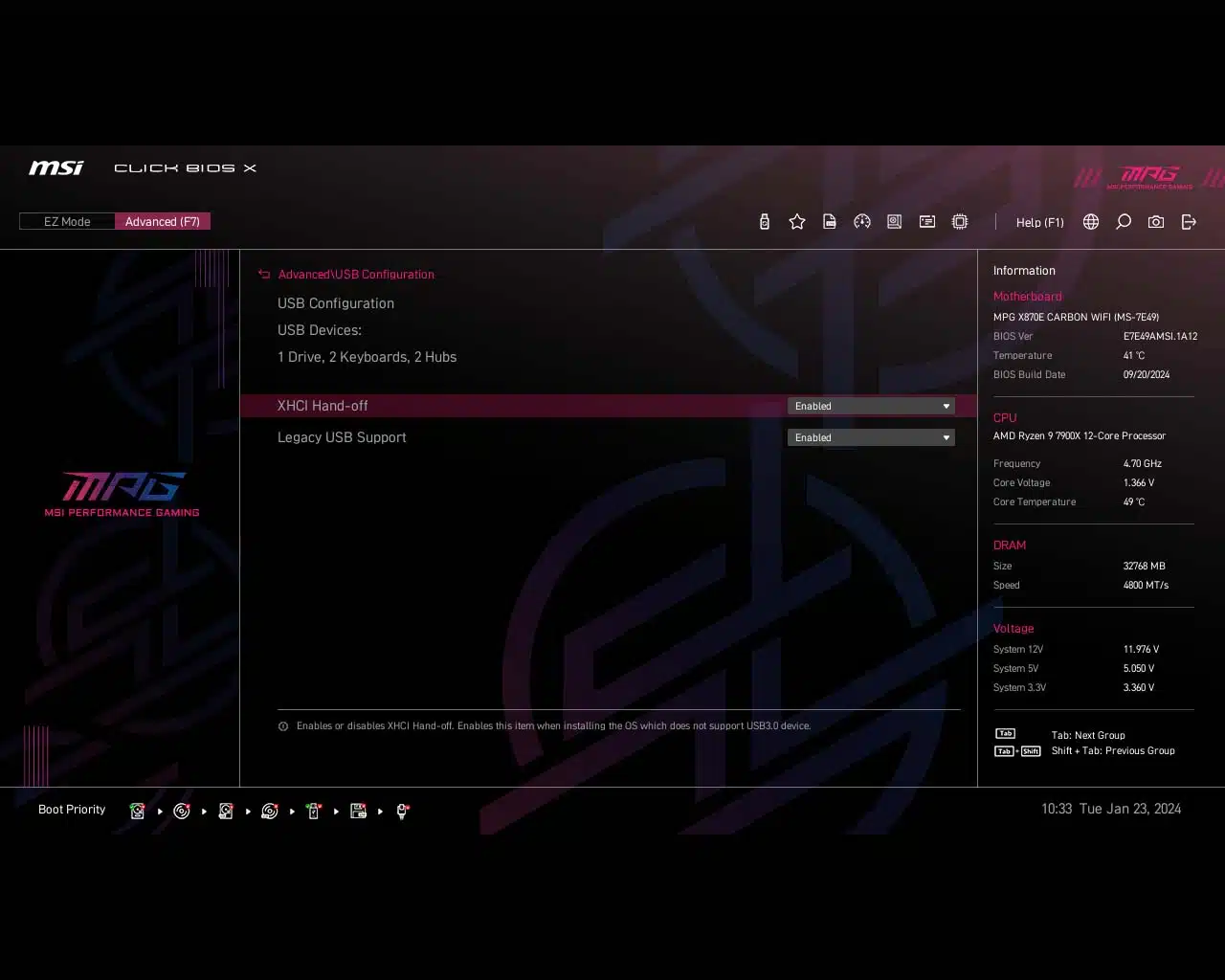The width and height of the screenshot is (1225, 980).
Task: Open the M-Flash USB drive icon
Action: [764, 222]
